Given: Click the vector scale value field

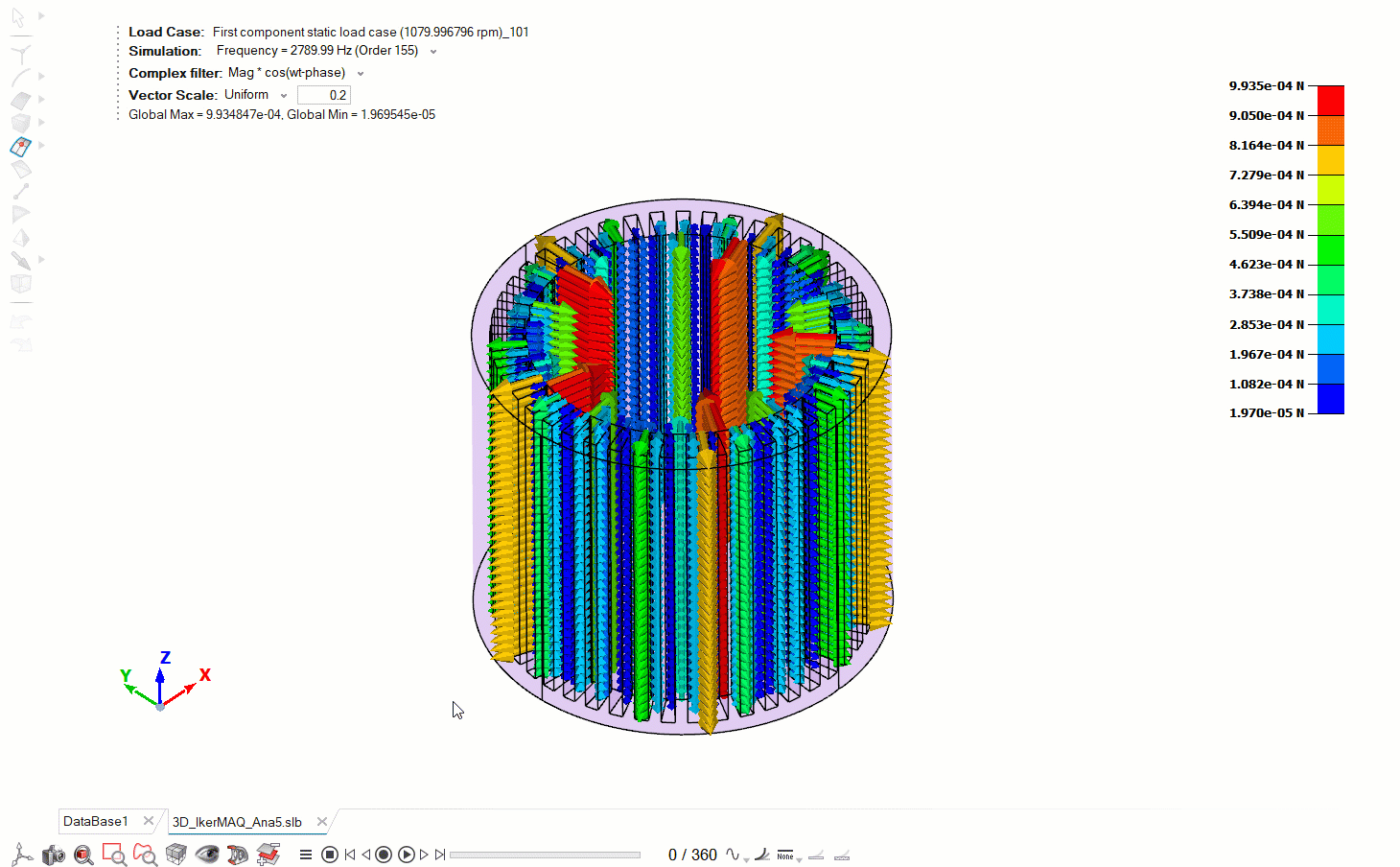Looking at the screenshot, I should [x=324, y=95].
